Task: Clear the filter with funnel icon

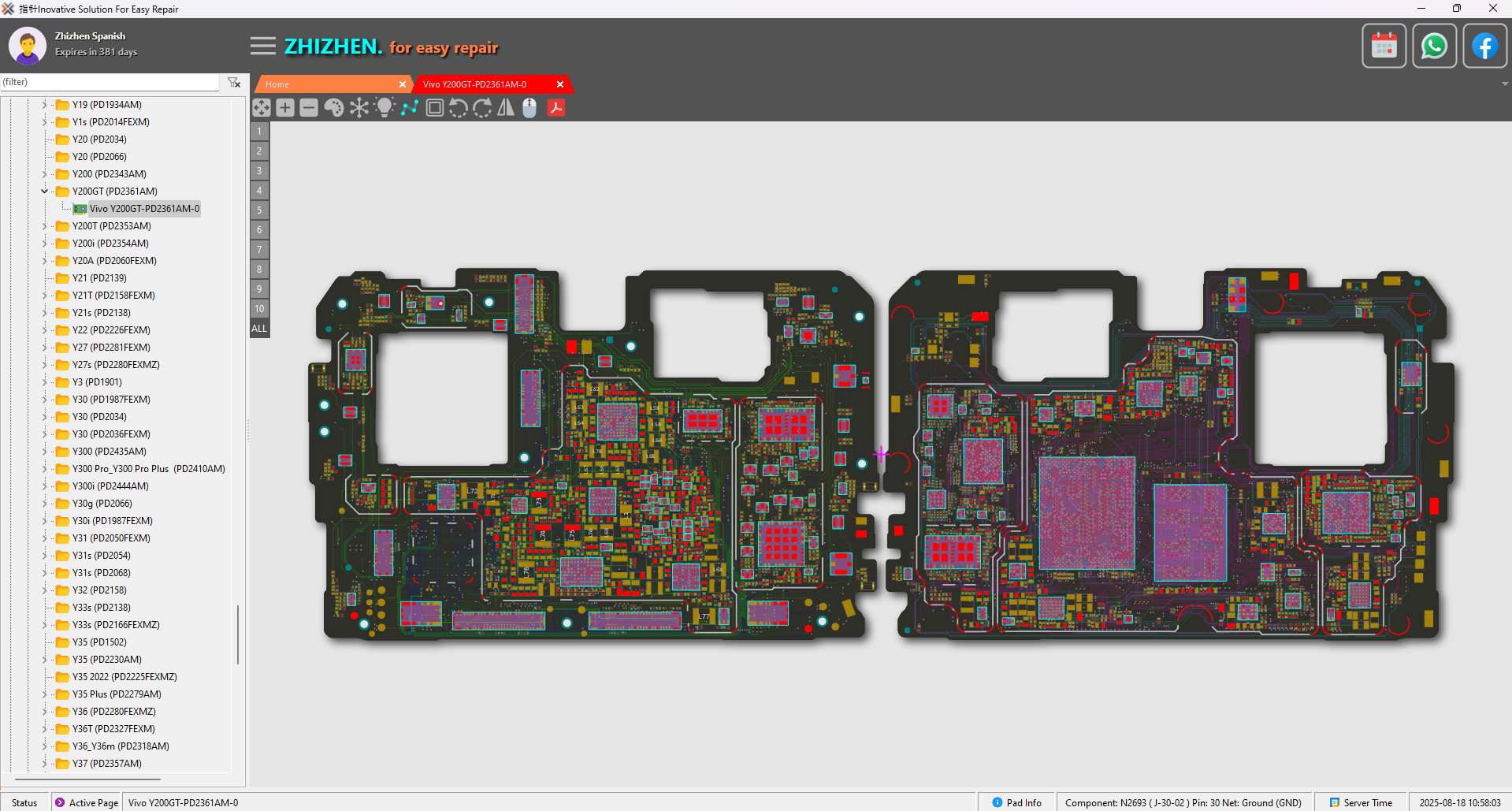Action: (234, 82)
